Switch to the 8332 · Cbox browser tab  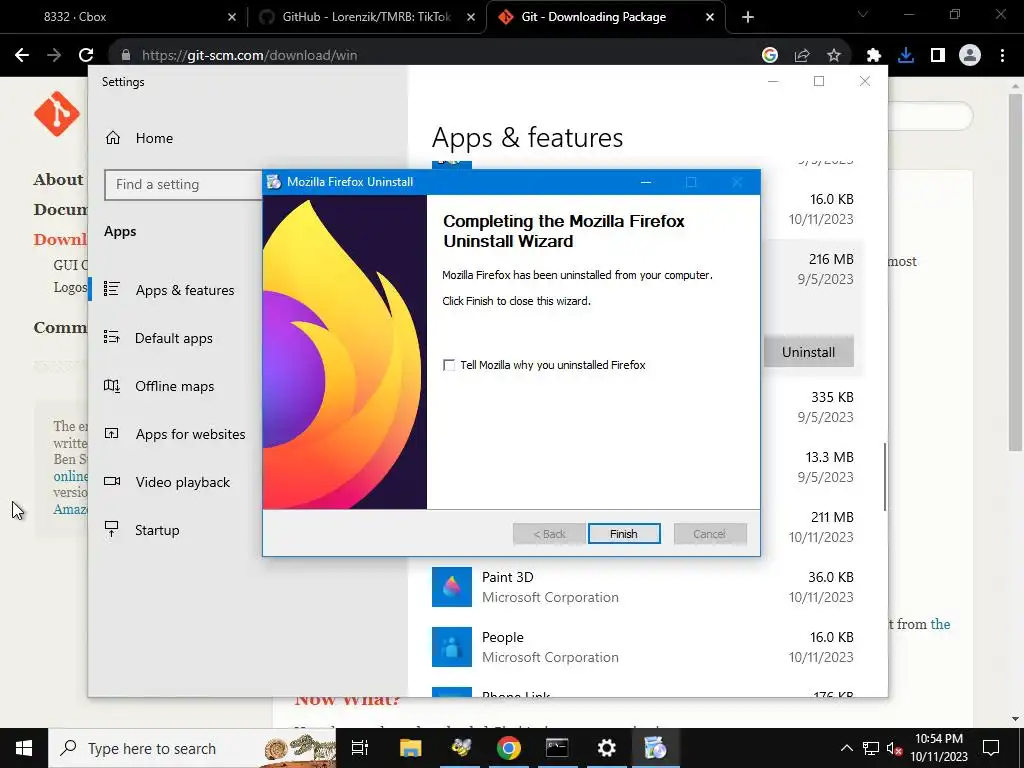pyautogui.click(x=124, y=17)
